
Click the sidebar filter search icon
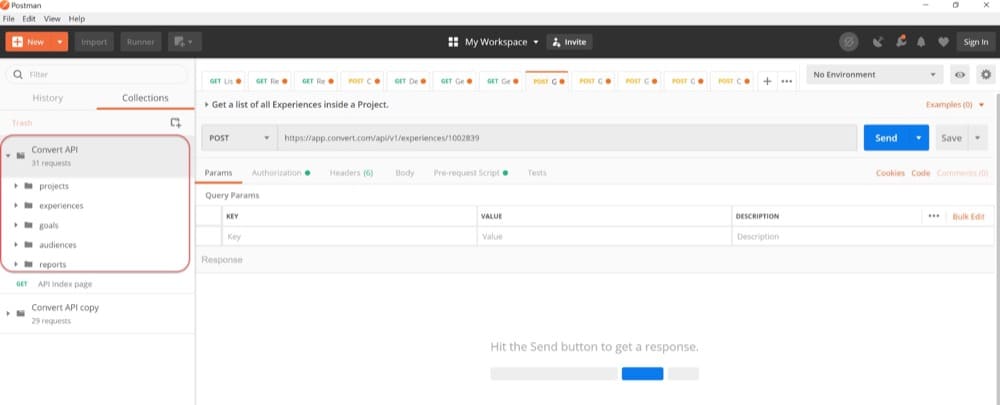pos(18,75)
